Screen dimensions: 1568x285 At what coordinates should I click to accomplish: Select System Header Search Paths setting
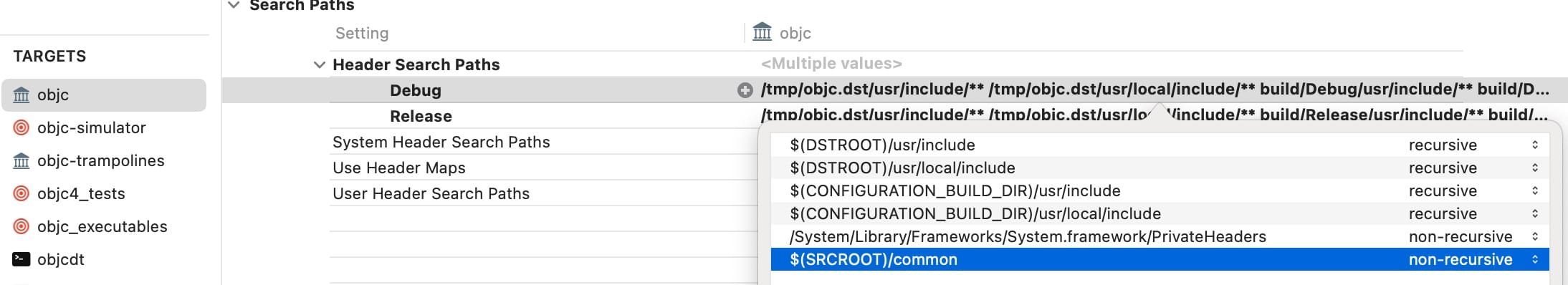(x=441, y=142)
